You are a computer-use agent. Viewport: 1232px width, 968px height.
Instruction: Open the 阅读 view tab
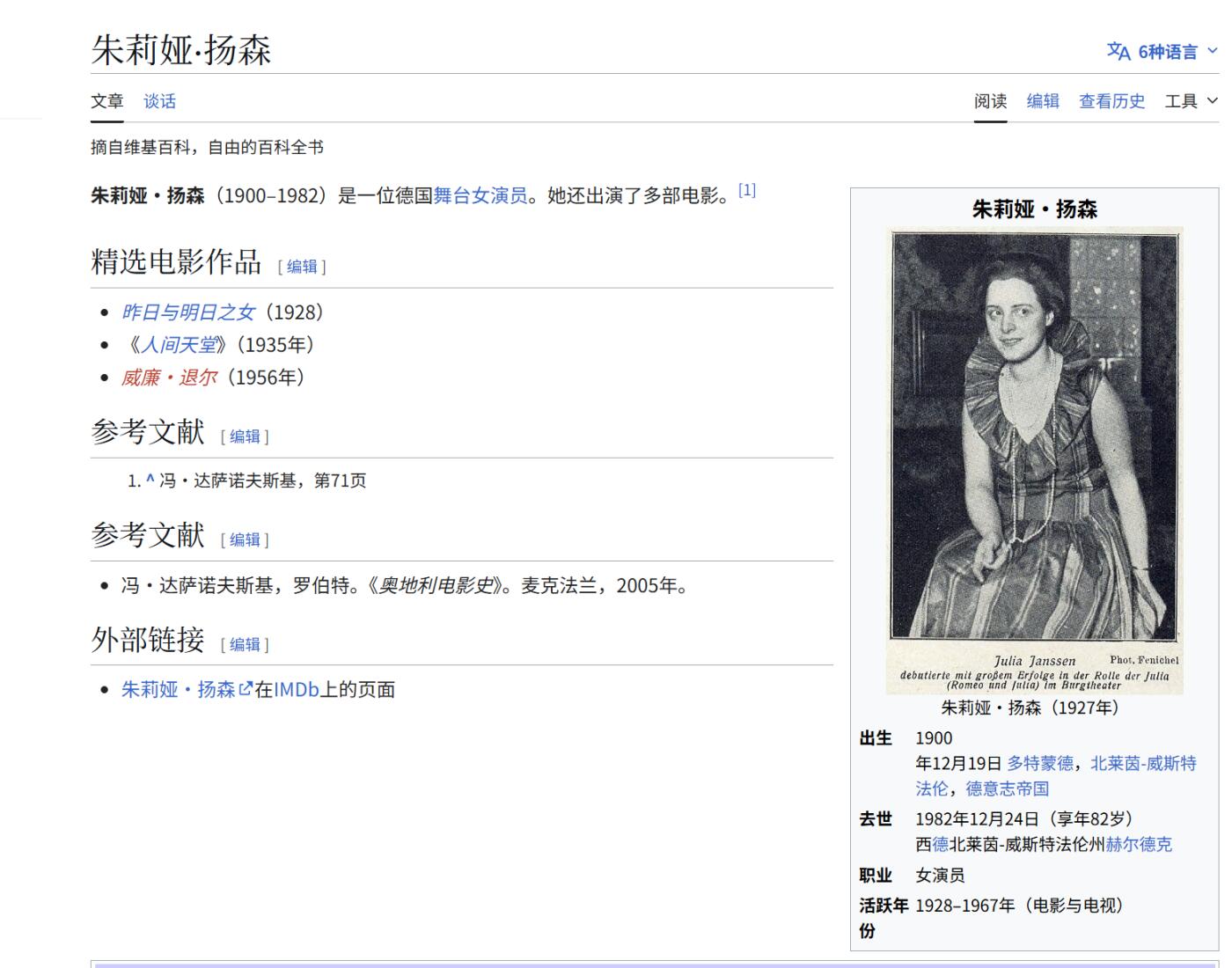tap(990, 101)
